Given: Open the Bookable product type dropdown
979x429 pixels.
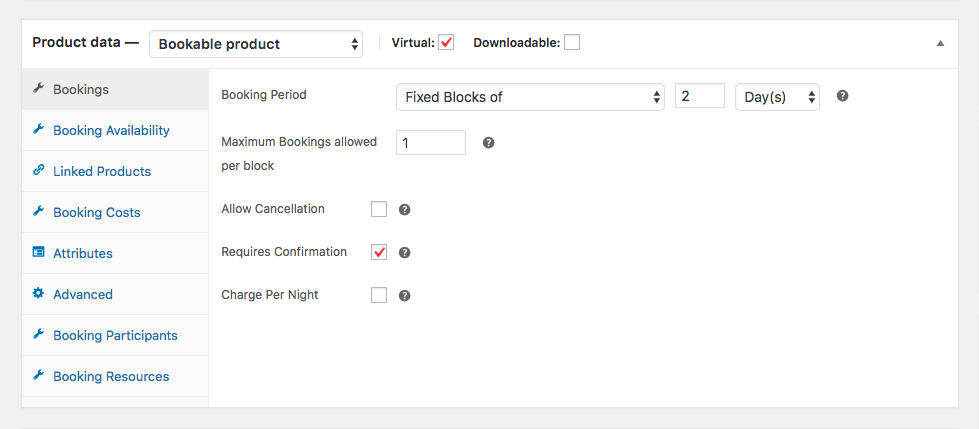Looking at the screenshot, I should (256, 44).
